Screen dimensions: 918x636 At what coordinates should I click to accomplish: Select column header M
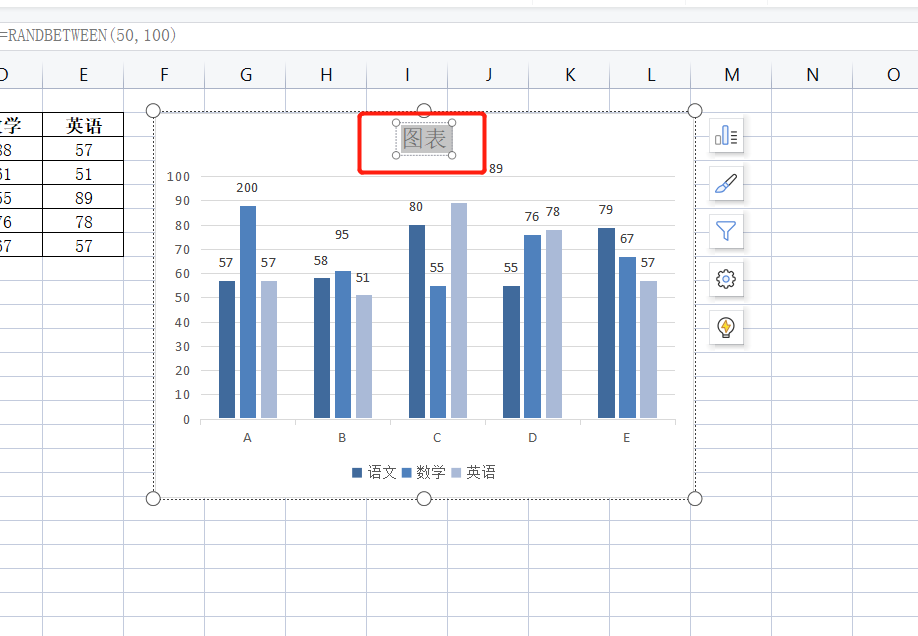click(x=731, y=75)
